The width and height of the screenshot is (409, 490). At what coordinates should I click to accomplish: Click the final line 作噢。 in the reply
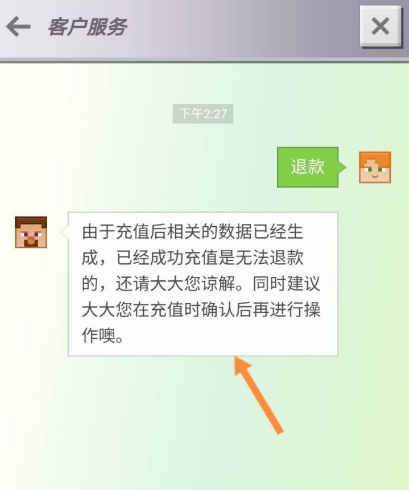pyautogui.click(x=103, y=336)
